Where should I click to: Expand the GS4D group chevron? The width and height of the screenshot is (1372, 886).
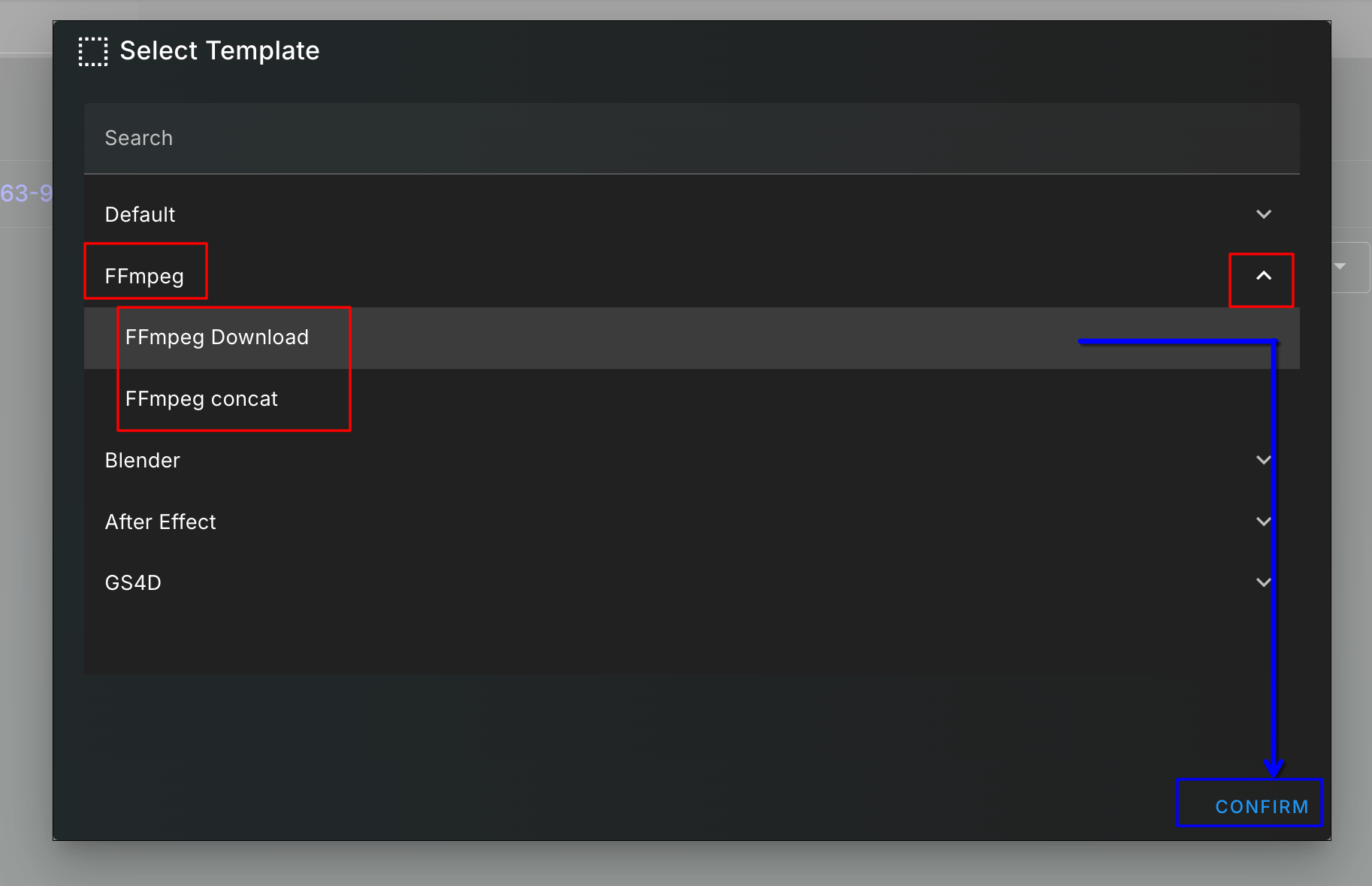click(1264, 582)
